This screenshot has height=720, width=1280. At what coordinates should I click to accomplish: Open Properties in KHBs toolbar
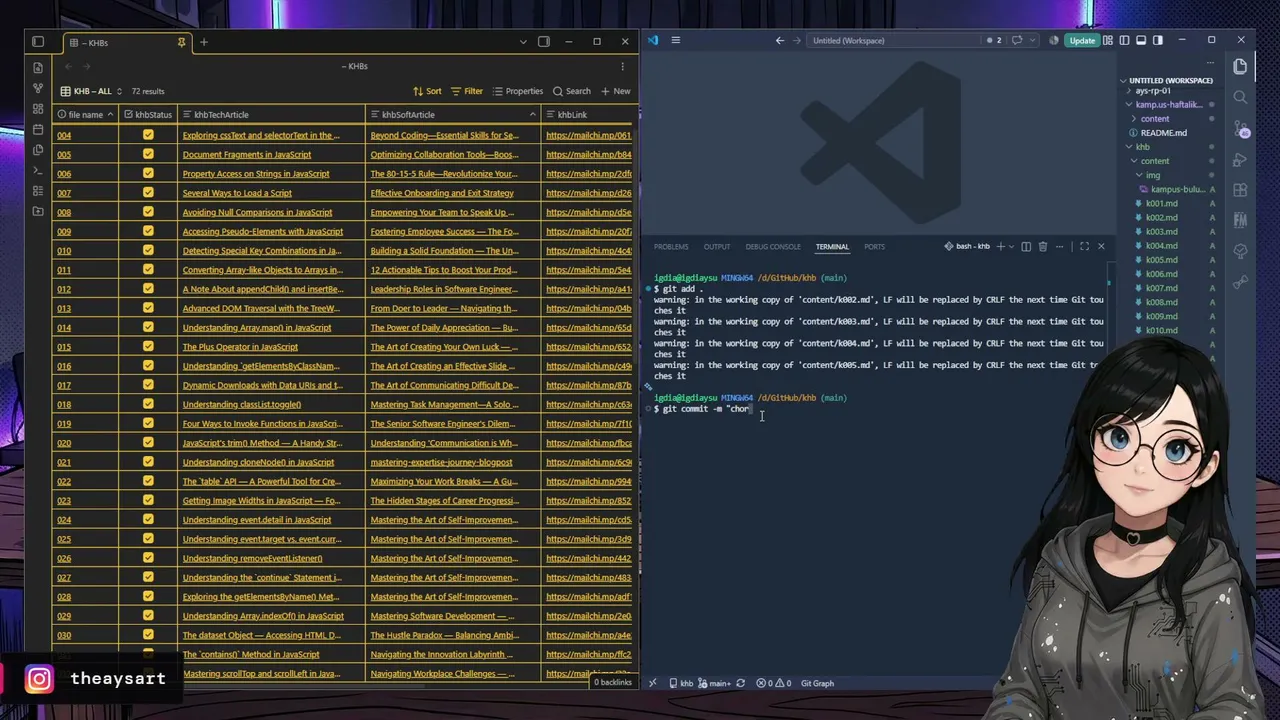[x=517, y=91]
